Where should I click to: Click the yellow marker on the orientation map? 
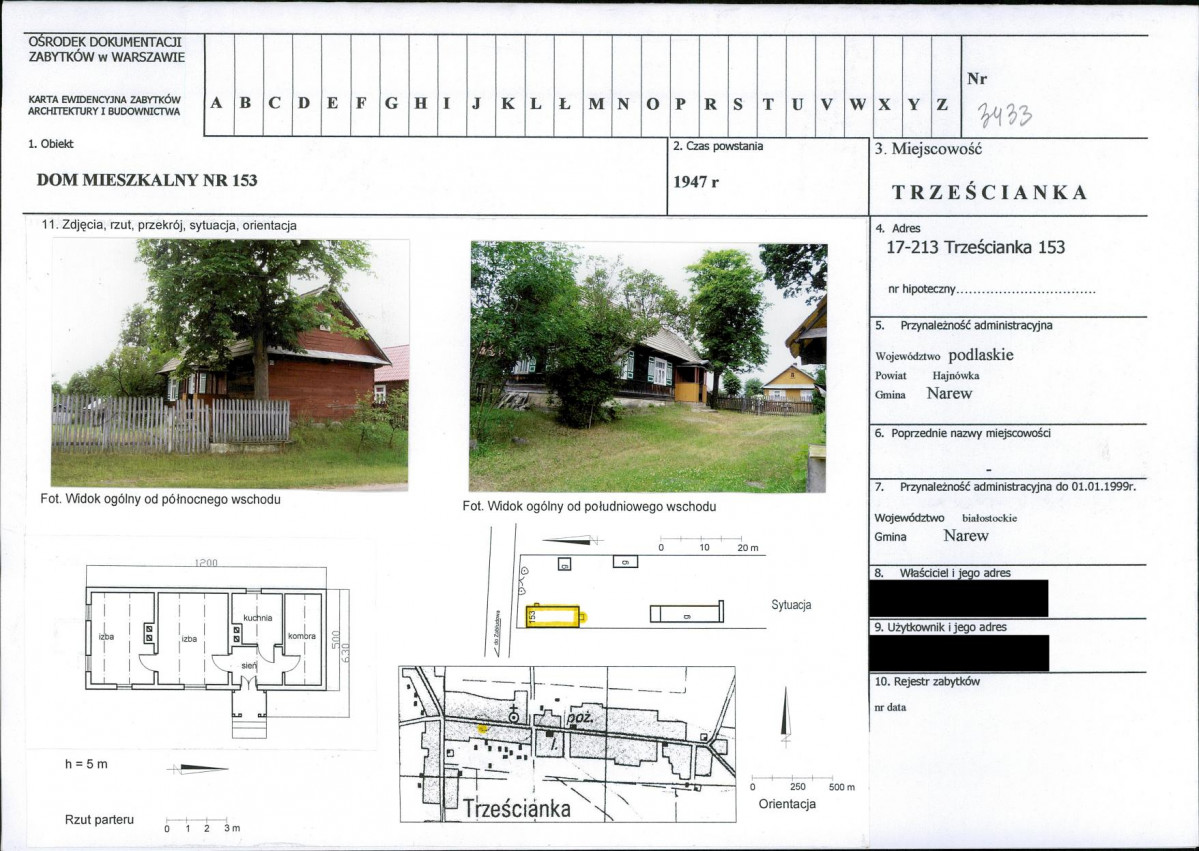482,728
